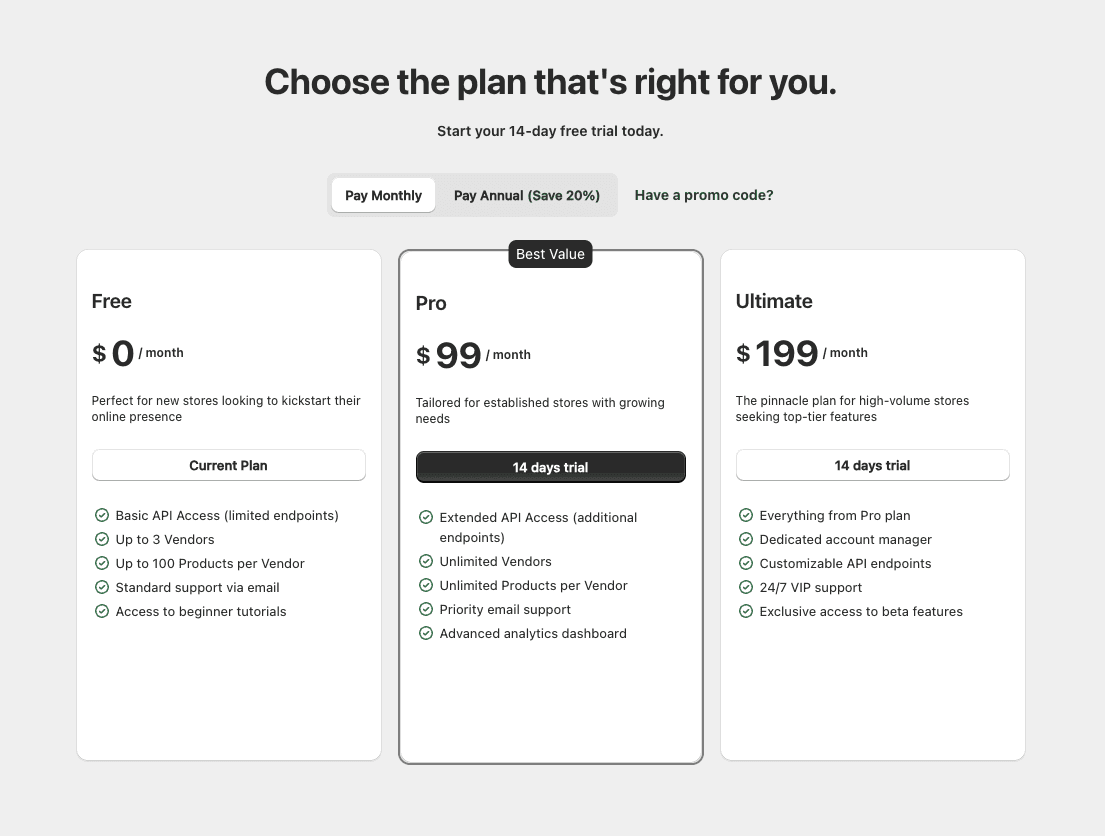Switch to Pay Annual billing

point(526,195)
